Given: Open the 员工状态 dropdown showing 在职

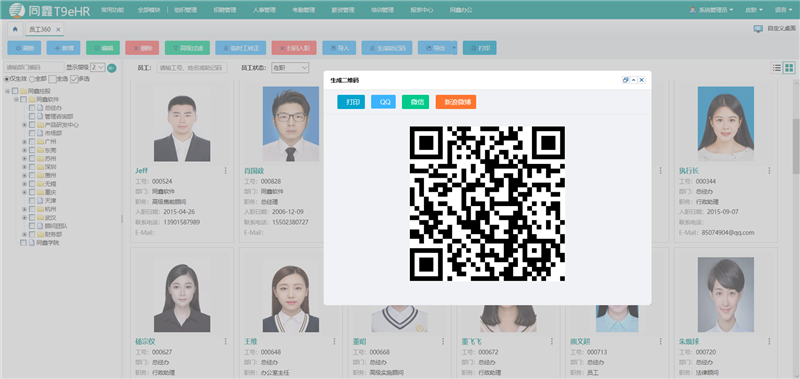Looking at the screenshot, I should pos(290,67).
